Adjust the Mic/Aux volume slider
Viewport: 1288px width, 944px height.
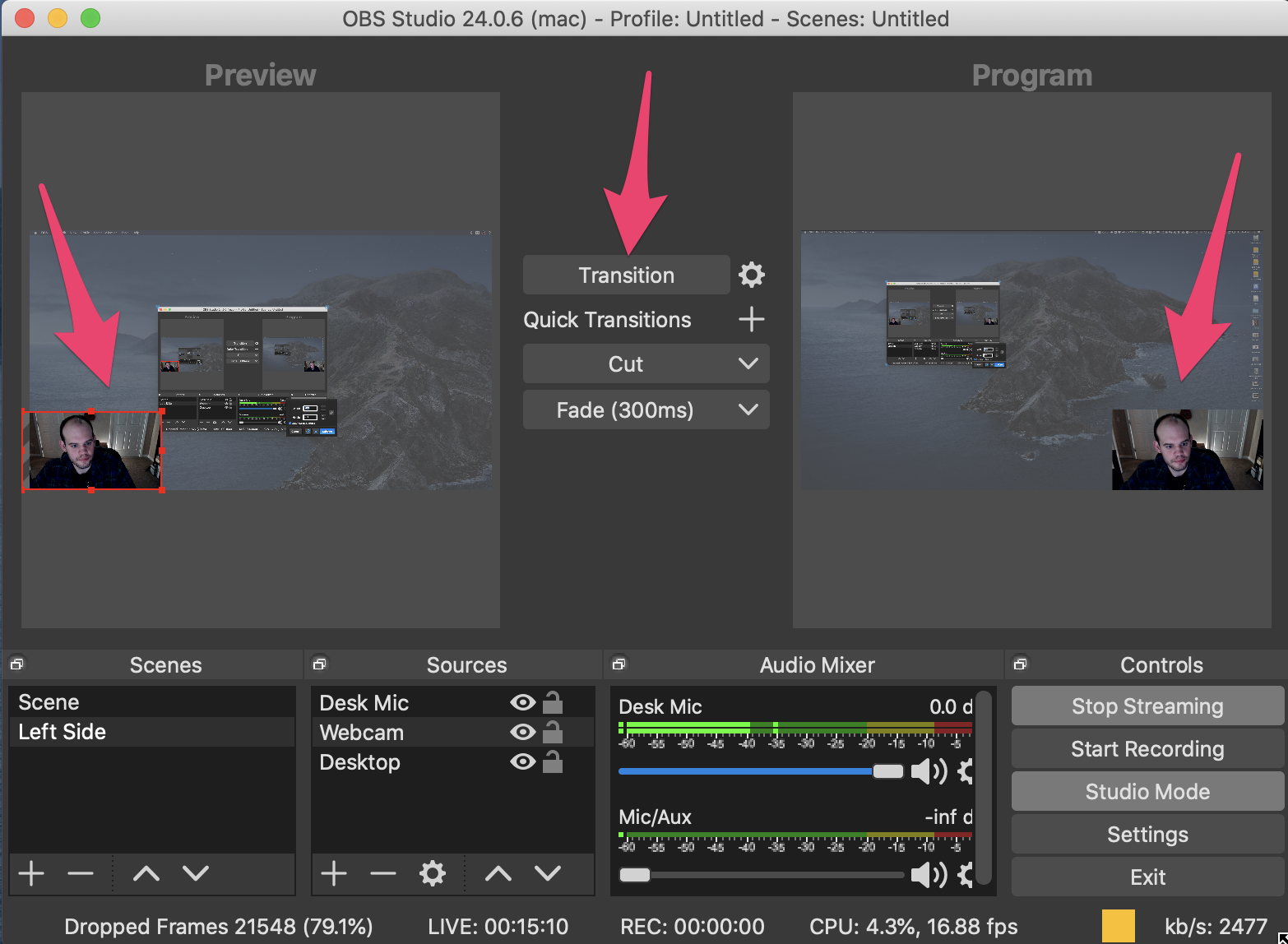coord(761,875)
